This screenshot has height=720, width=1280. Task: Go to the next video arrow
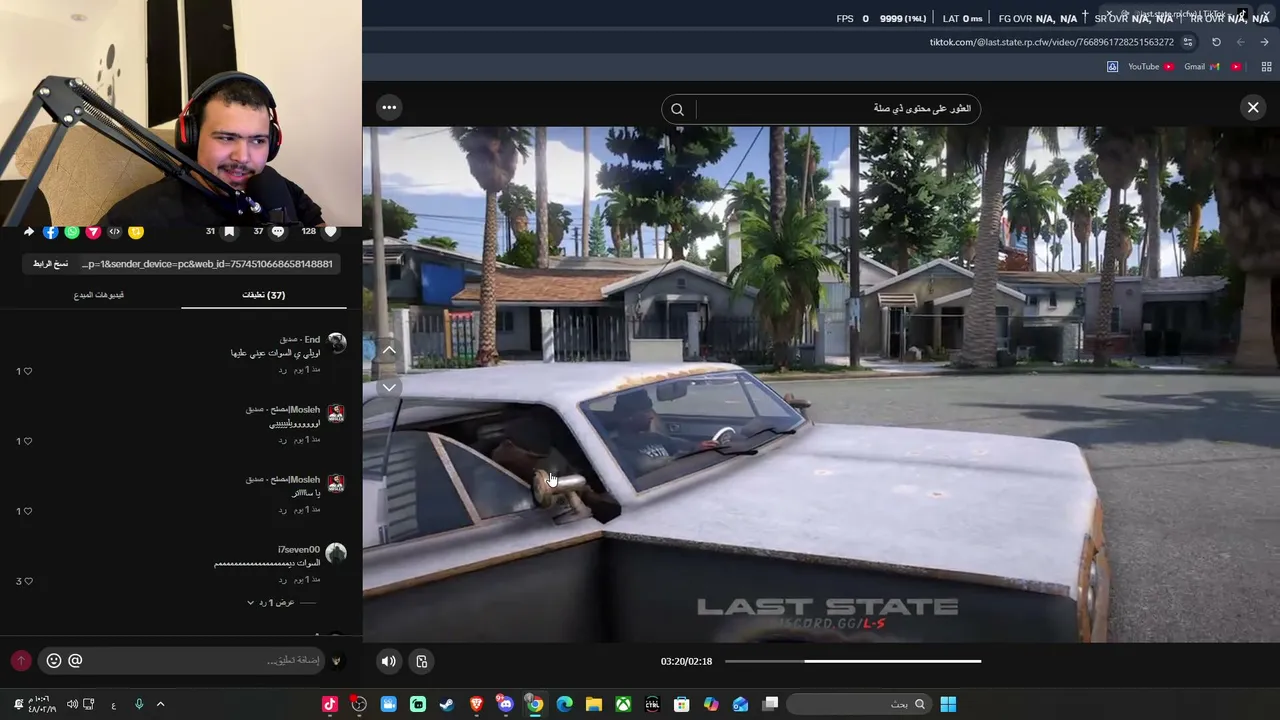click(x=389, y=387)
